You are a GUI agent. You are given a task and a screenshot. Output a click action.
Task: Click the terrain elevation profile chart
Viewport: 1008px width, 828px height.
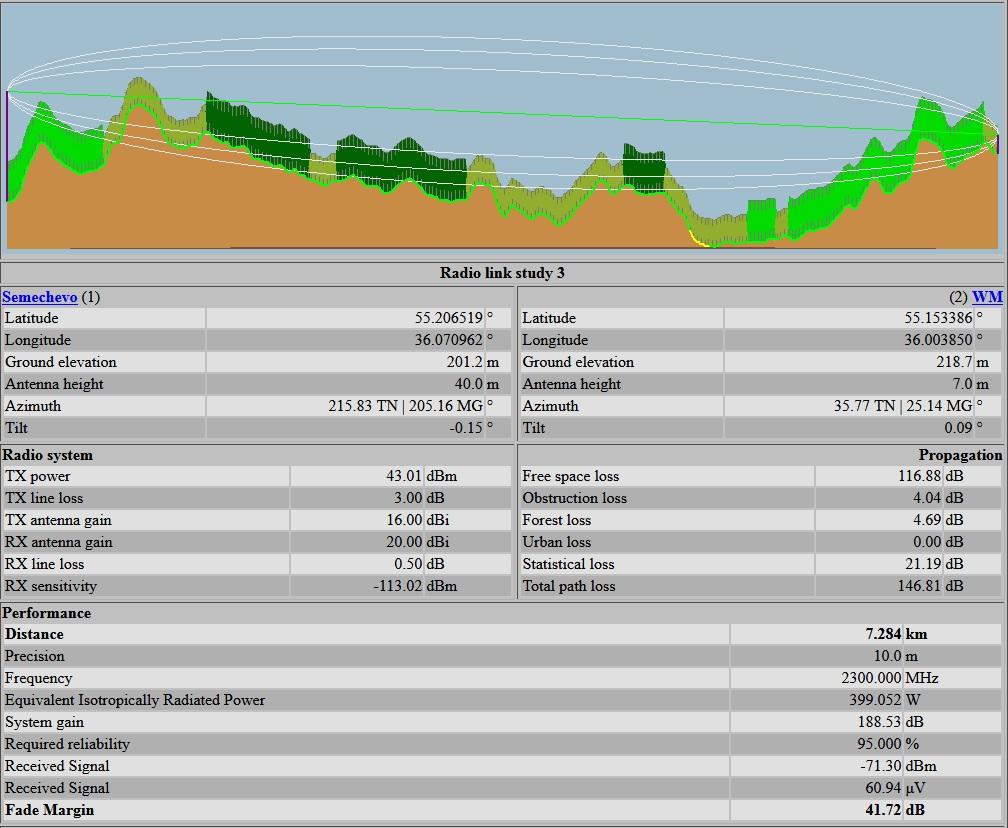coord(503,130)
